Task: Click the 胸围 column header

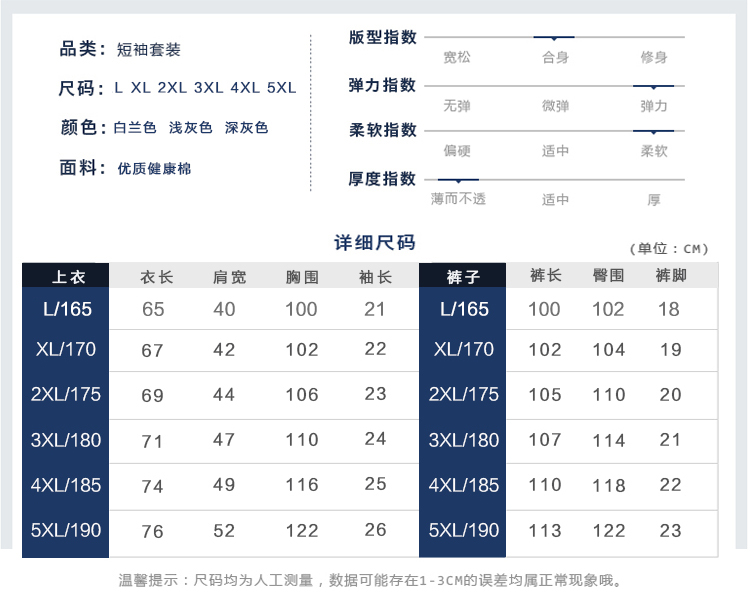Action: 302,277
